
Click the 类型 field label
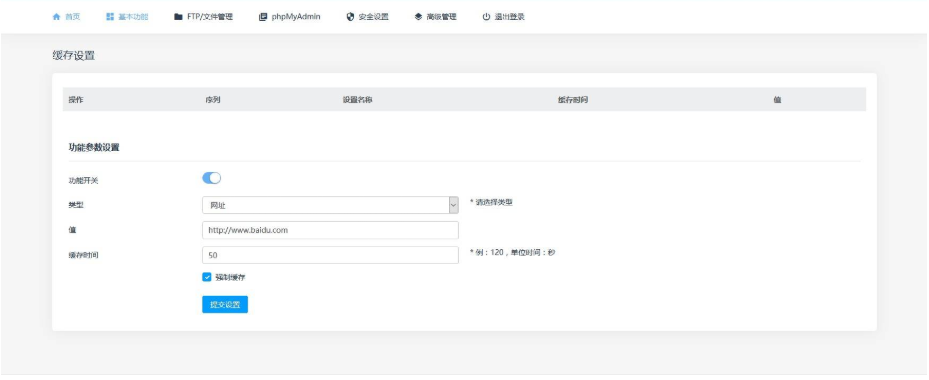click(76, 205)
